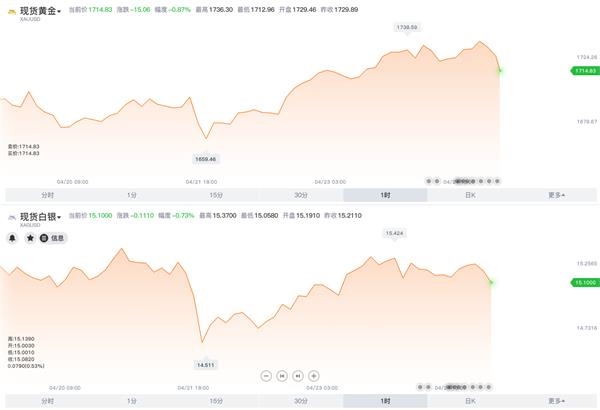600x410 pixels.
Task: Click the gold icon beside 现货黄金
Action: (x=12, y=12)
